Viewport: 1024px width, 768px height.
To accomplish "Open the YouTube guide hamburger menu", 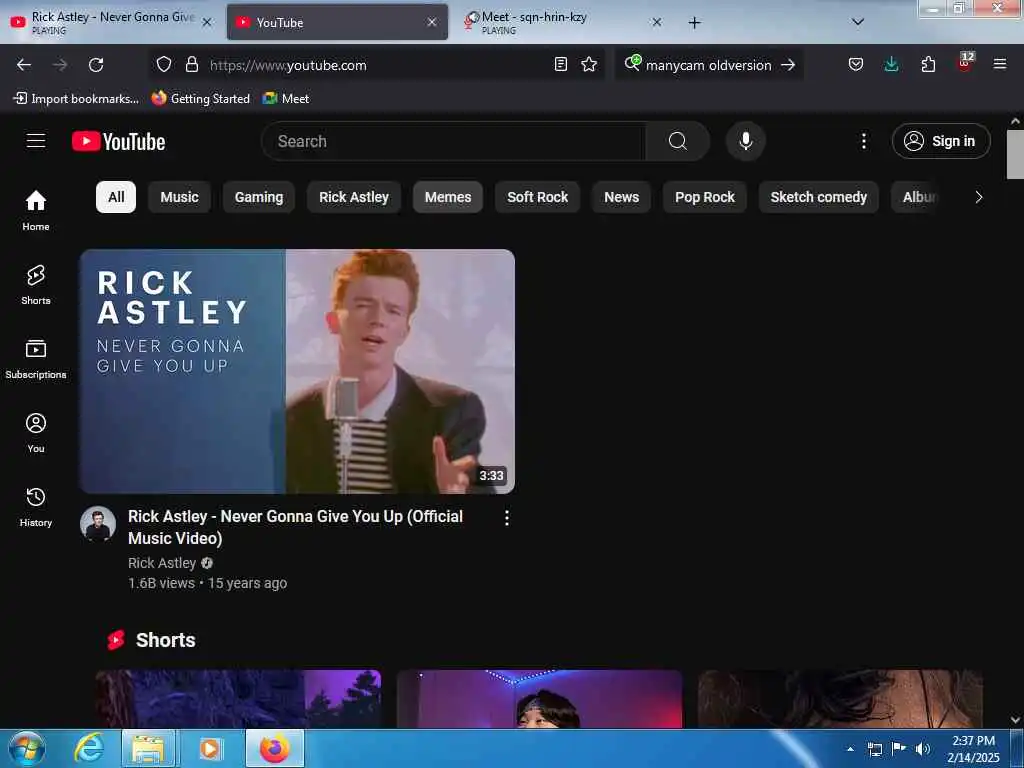I will tap(36, 140).
